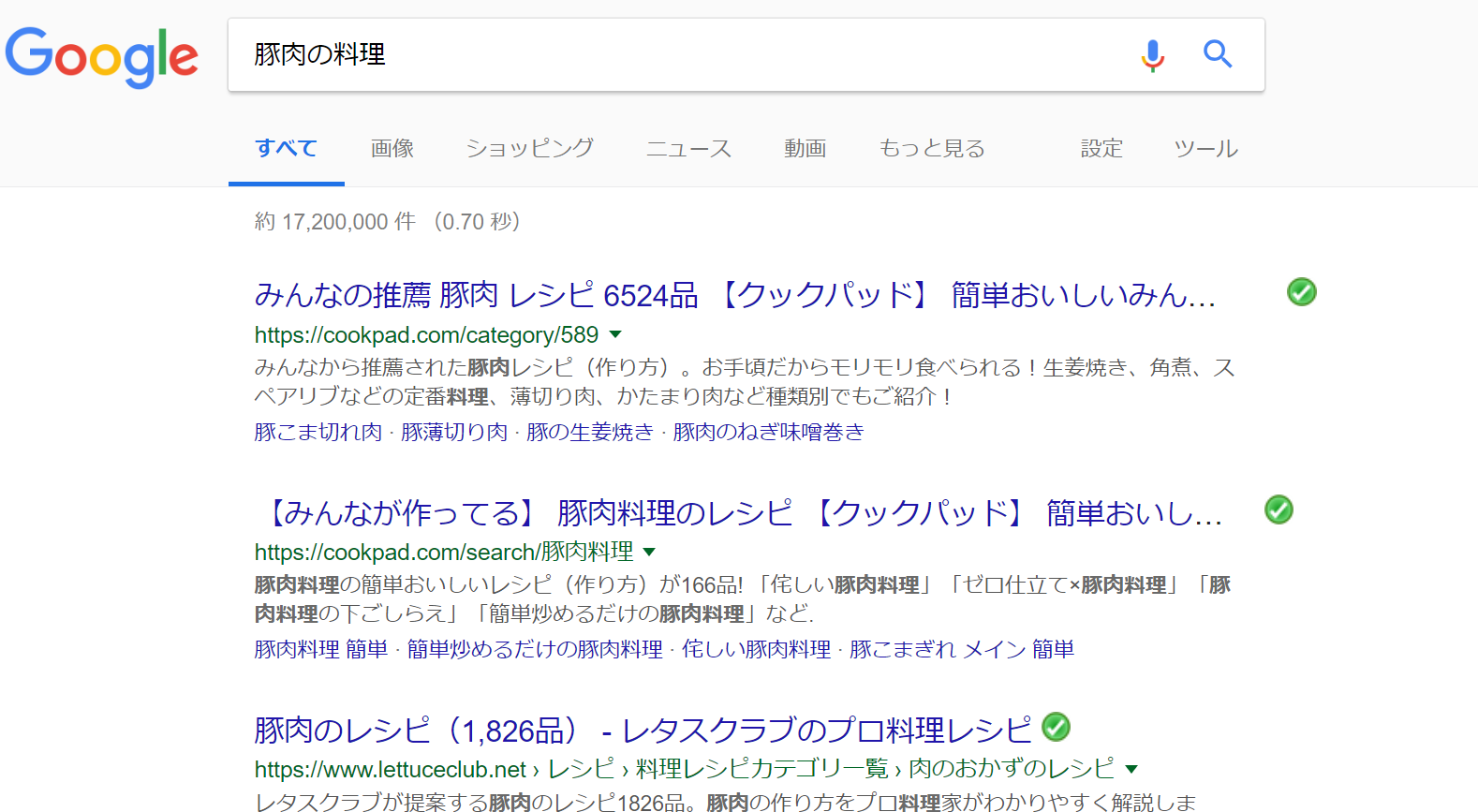Switch to the 画像 tab
The image size is (1478, 812).
point(392,148)
